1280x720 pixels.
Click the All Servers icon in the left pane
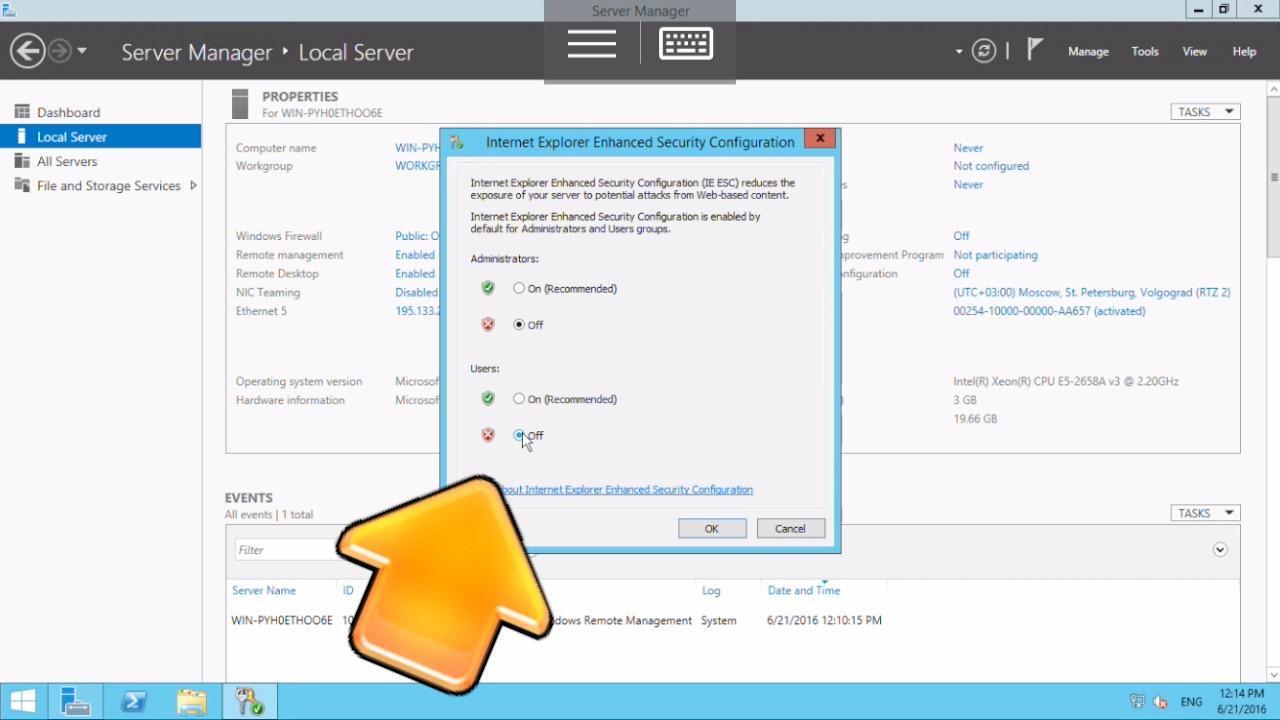pyautogui.click(x=22, y=161)
